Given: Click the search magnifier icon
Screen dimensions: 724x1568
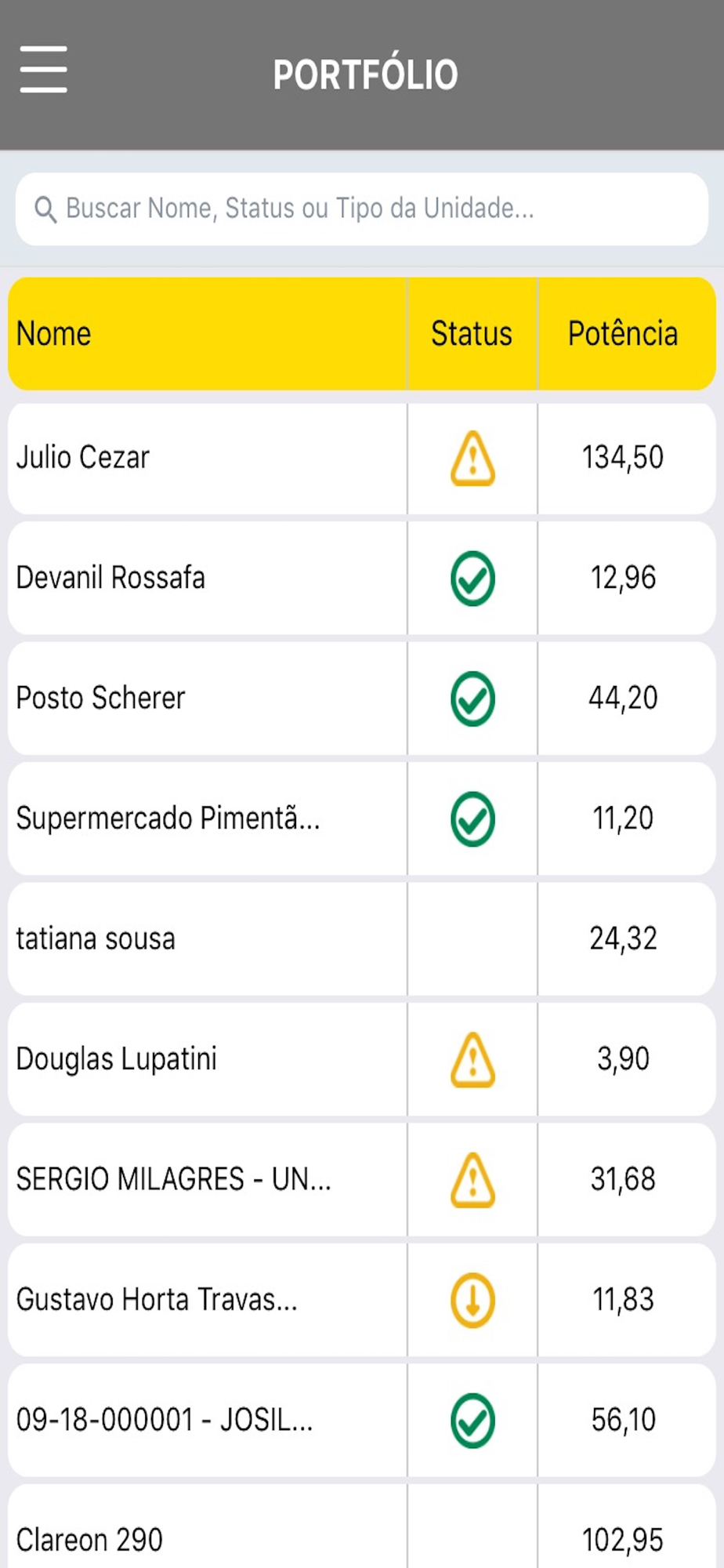Looking at the screenshot, I should (45, 209).
